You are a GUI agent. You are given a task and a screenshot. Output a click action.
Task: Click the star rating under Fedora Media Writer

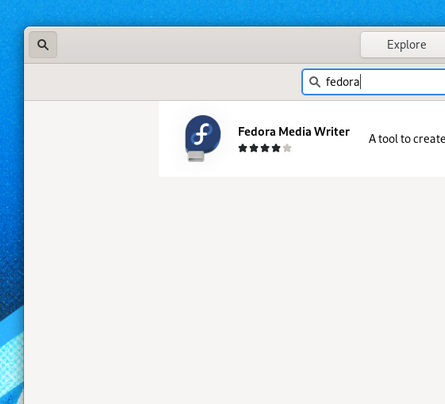point(265,148)
